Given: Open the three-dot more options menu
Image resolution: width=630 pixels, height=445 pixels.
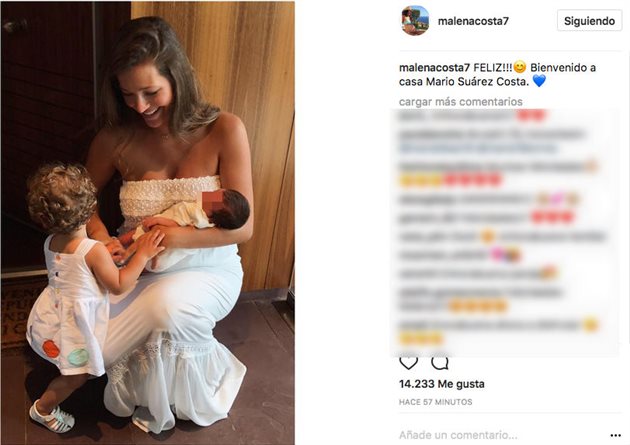Looking at the screenshot, I should [615, 435].
